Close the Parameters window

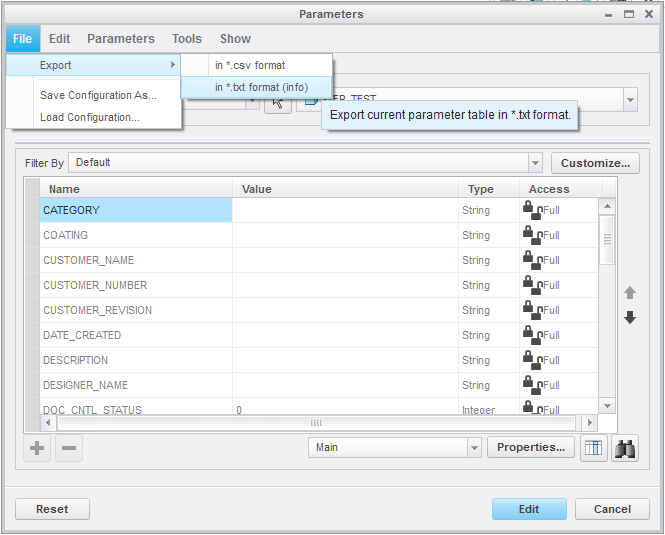pos(648,14)
